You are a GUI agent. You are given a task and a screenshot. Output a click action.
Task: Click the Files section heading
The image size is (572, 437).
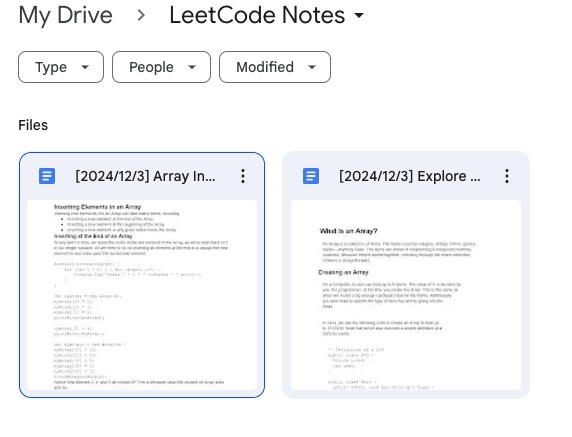[x=33, y=125]
